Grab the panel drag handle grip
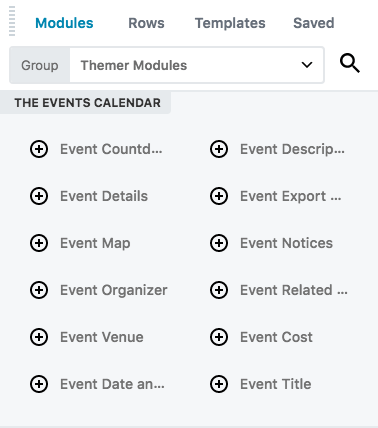This screenshot has width=378, height=428. [x=12, y=21]
